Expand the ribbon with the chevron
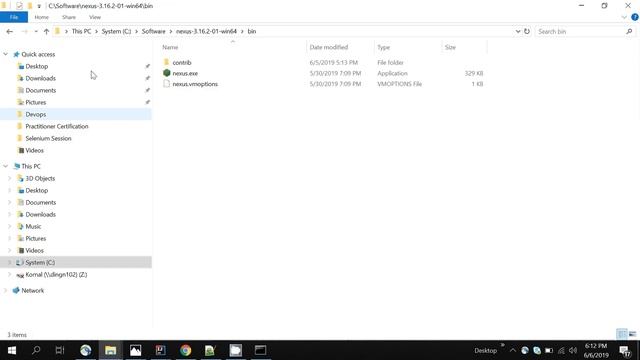 tap(624, 17)
